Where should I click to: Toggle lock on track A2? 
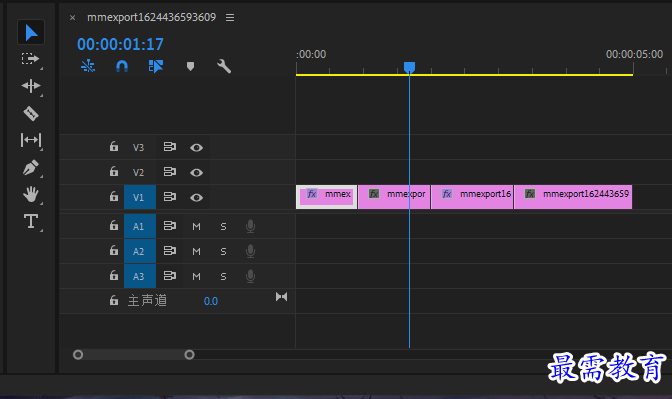(x=114, y=250)
